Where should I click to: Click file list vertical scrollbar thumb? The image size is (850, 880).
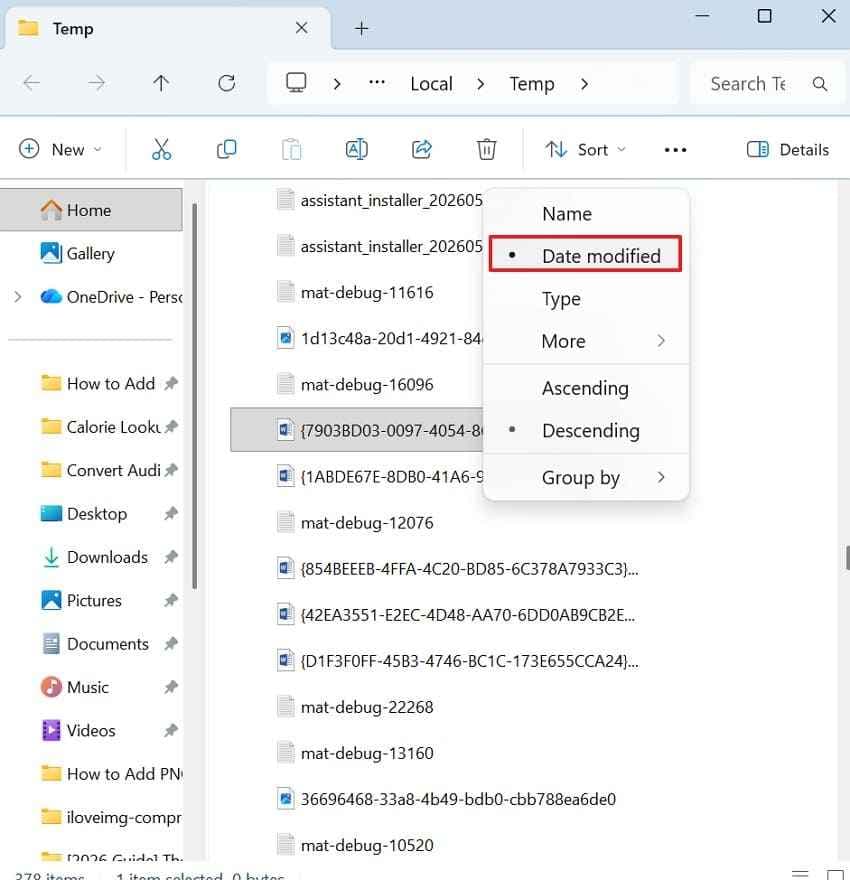(x=847, y=558)
